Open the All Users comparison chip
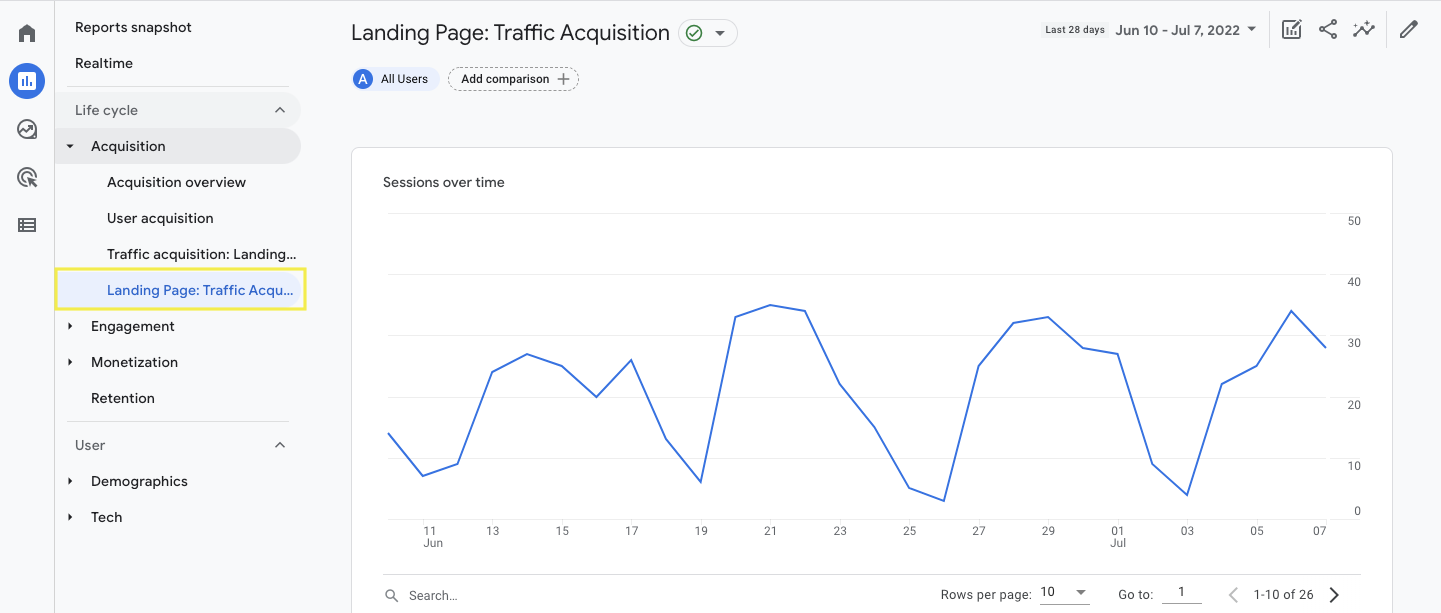 pyautogui.click(x=394, y=78)
